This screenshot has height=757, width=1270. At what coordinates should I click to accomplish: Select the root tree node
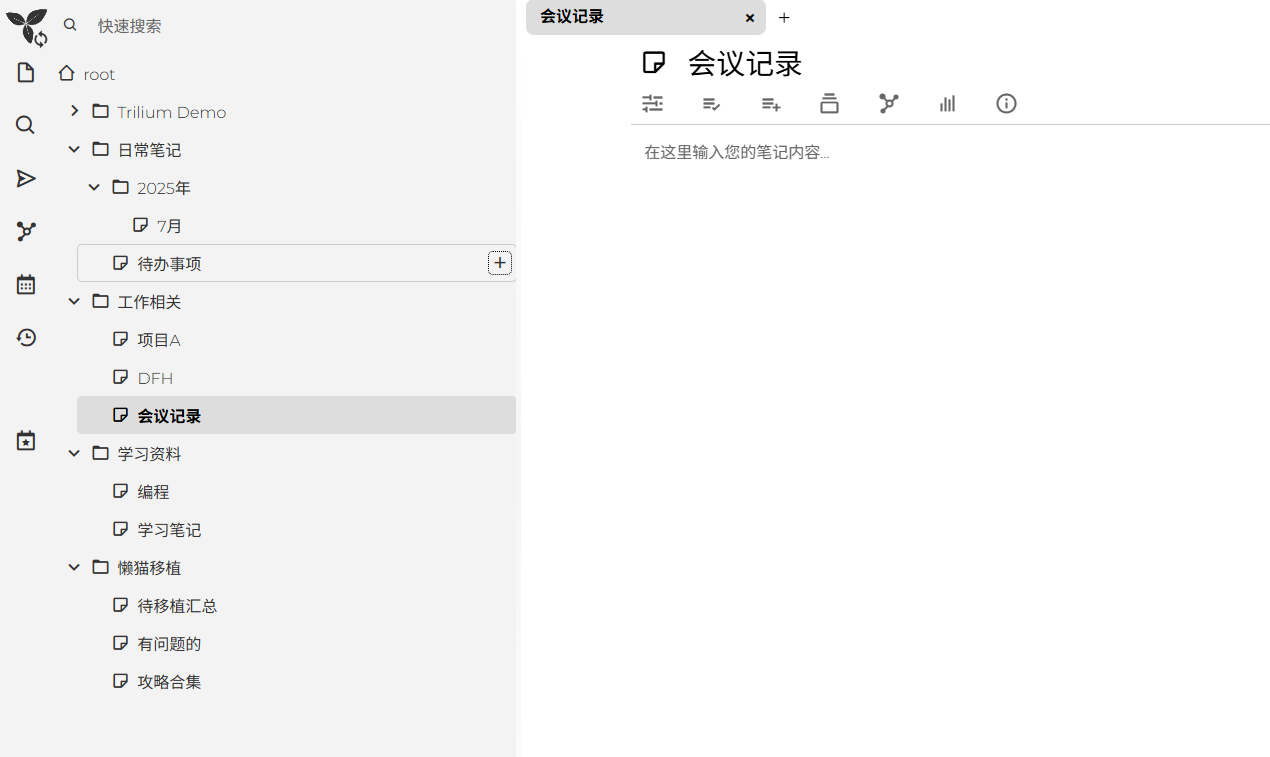click(x=99, y=74)
